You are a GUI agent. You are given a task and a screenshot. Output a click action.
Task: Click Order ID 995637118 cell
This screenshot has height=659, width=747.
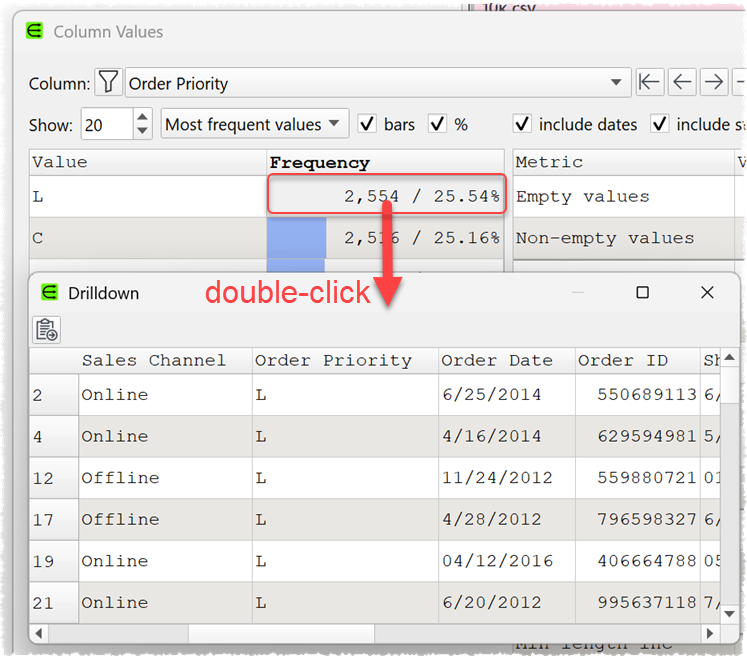click(637, 602)
